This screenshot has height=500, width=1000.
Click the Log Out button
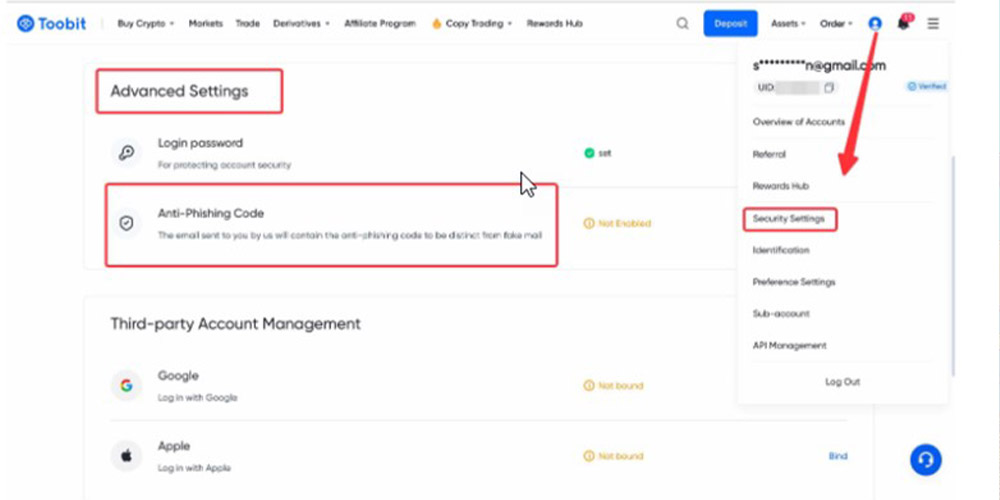tap(842, 382)
